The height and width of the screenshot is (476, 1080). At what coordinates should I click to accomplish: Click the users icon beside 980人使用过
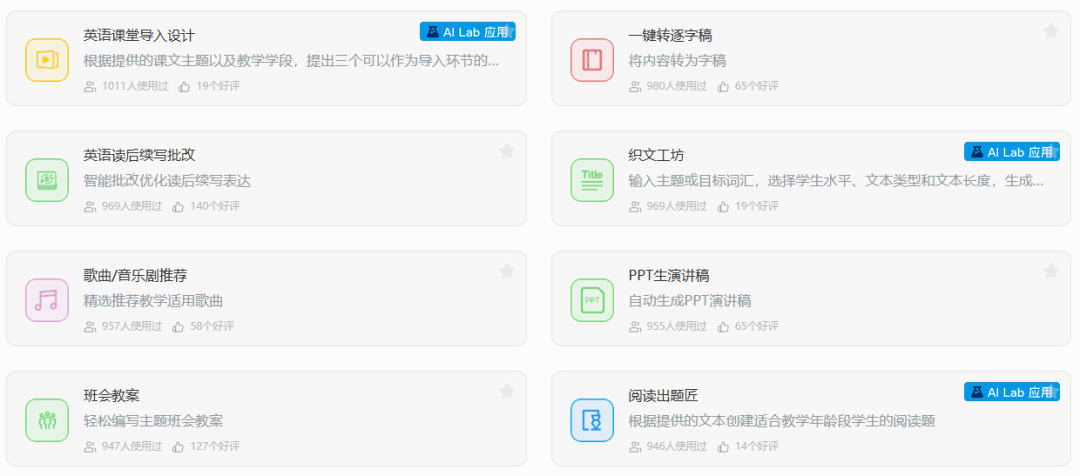point(635,86)
